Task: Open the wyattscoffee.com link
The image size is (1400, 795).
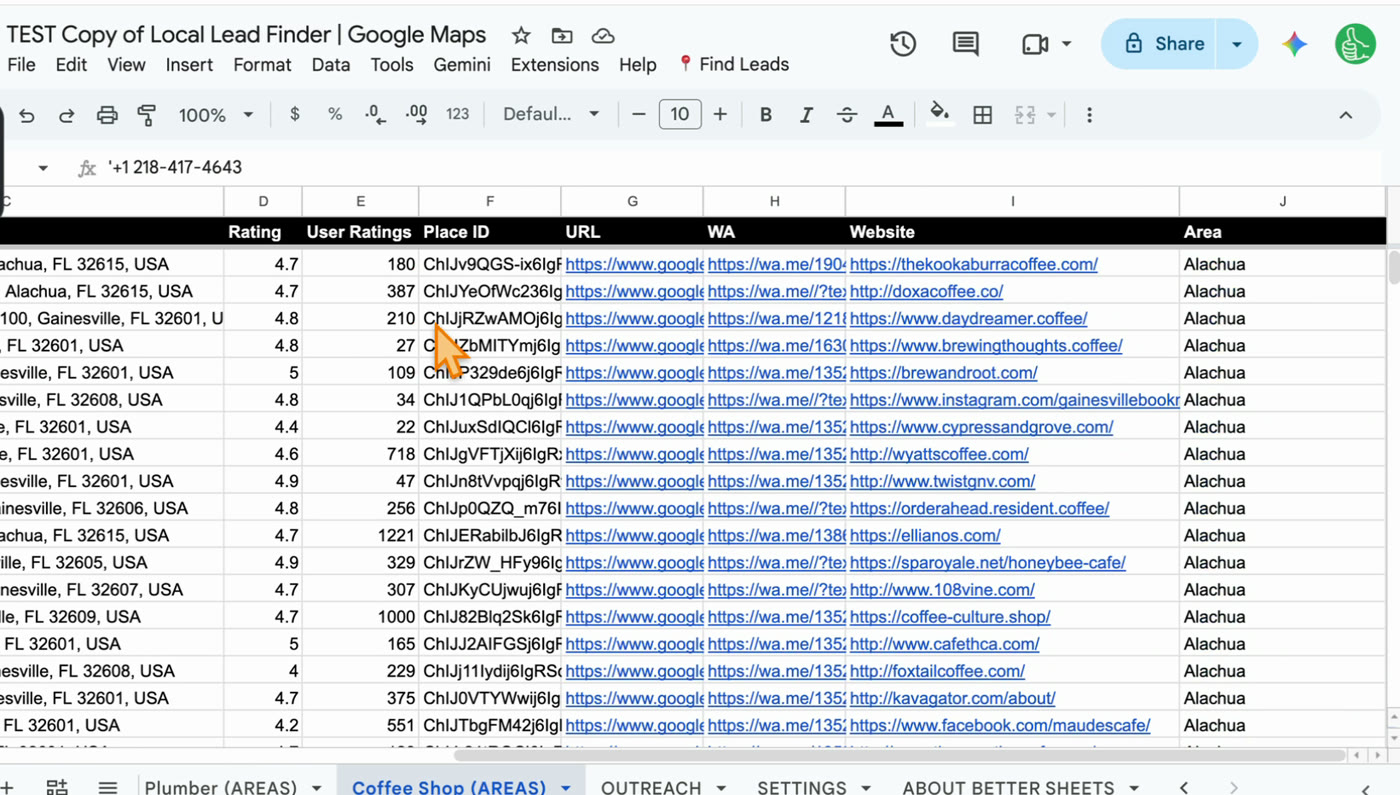Action: [939, 454]
